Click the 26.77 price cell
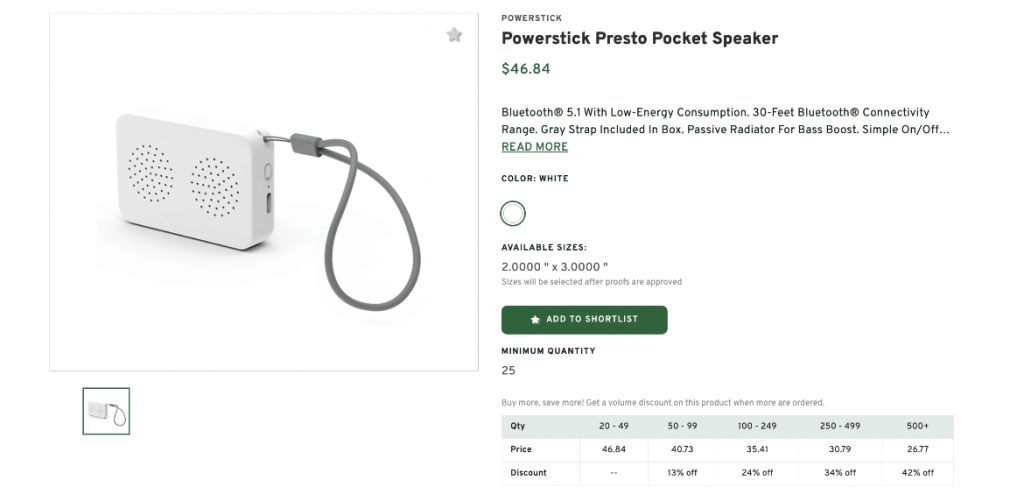1024x494 pixels. coord(916,449)
